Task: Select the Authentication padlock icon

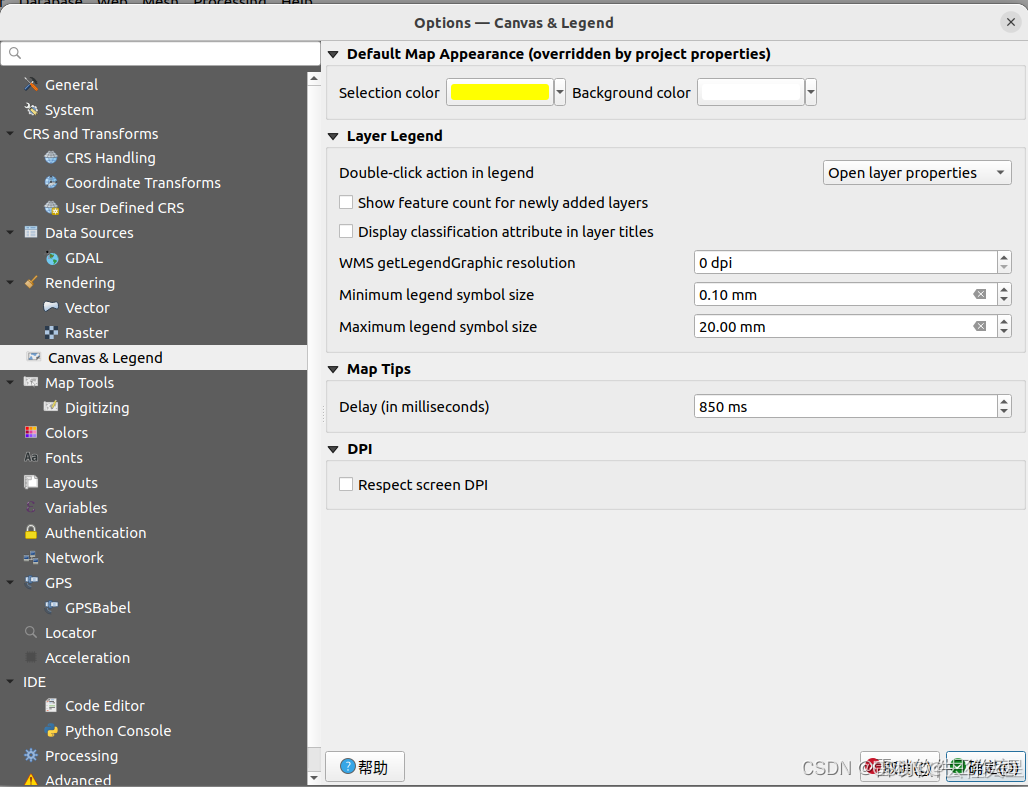Action: 31,532
